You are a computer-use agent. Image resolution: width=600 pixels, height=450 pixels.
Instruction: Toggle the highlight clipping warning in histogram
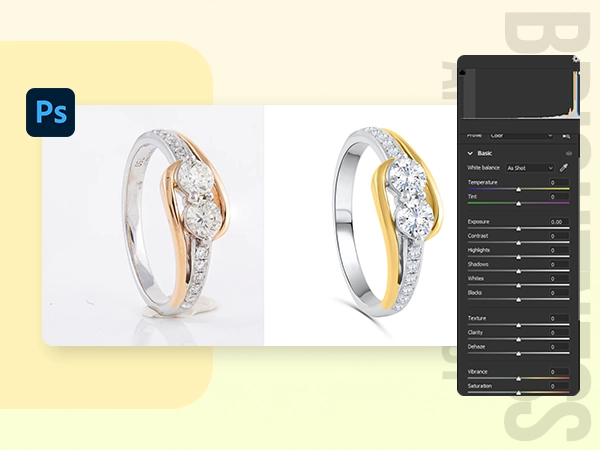point(577,72)
